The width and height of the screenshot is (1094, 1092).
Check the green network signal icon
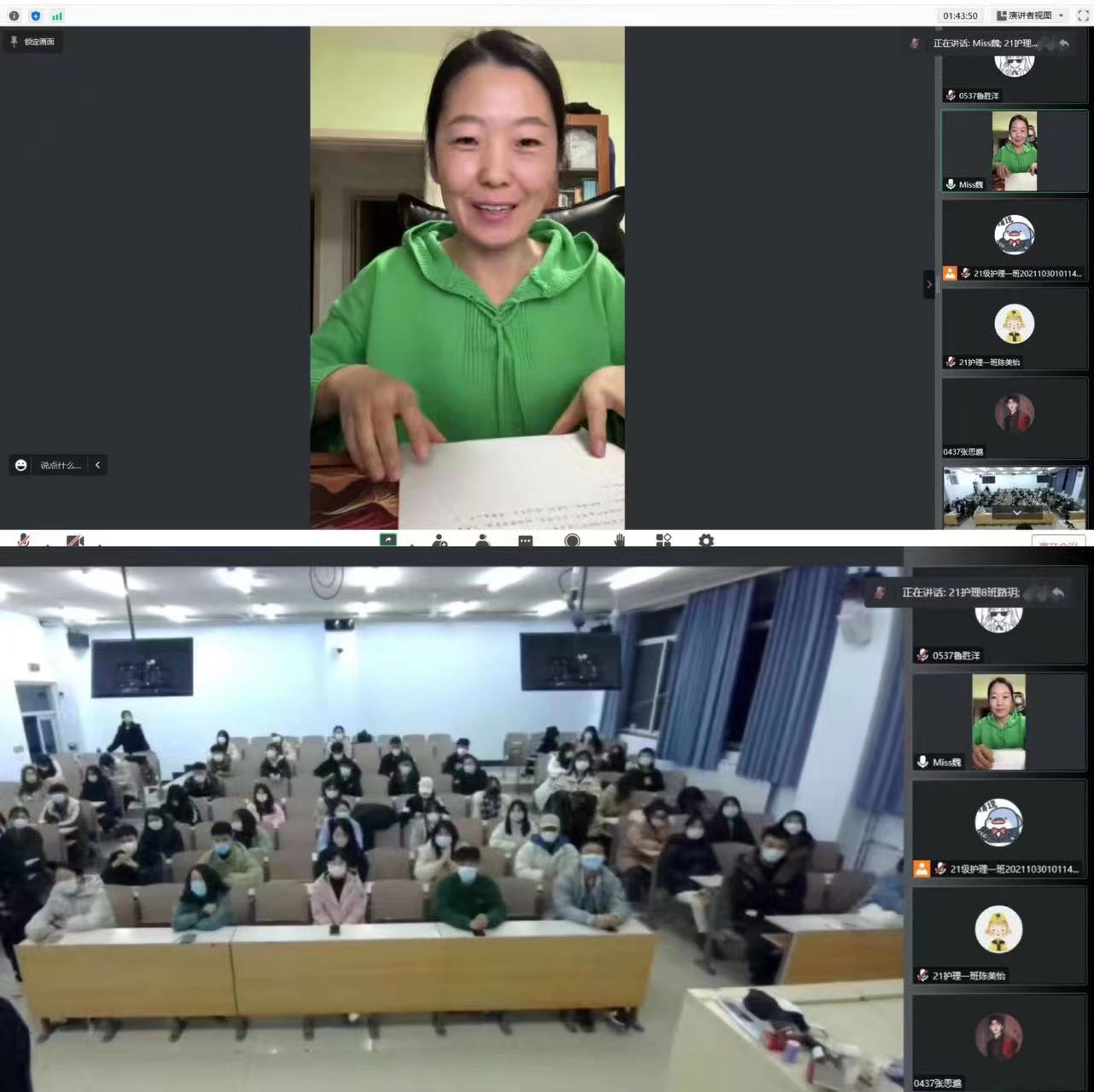coord(57,15)
